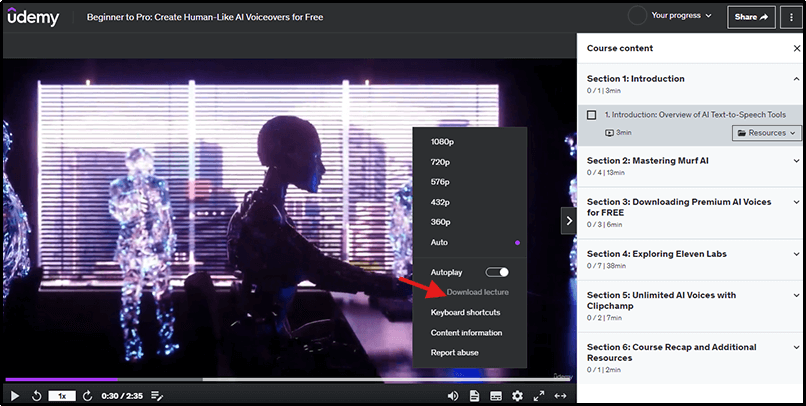Expand Section 4: Exploring Eleven Labs
Screen dimensions: 806x406
[x=690, y=259]
